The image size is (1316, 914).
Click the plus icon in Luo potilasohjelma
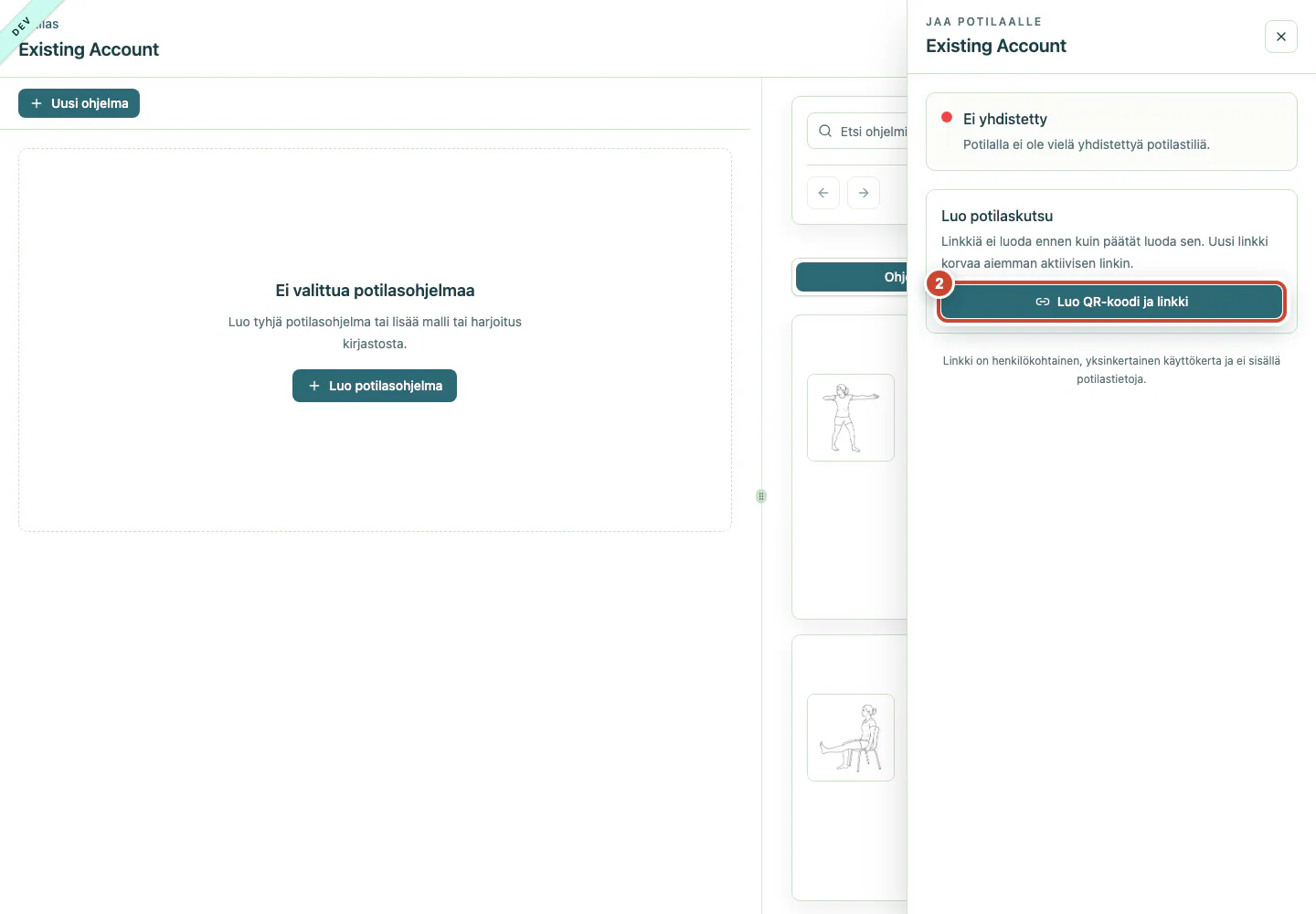point(314,386)
